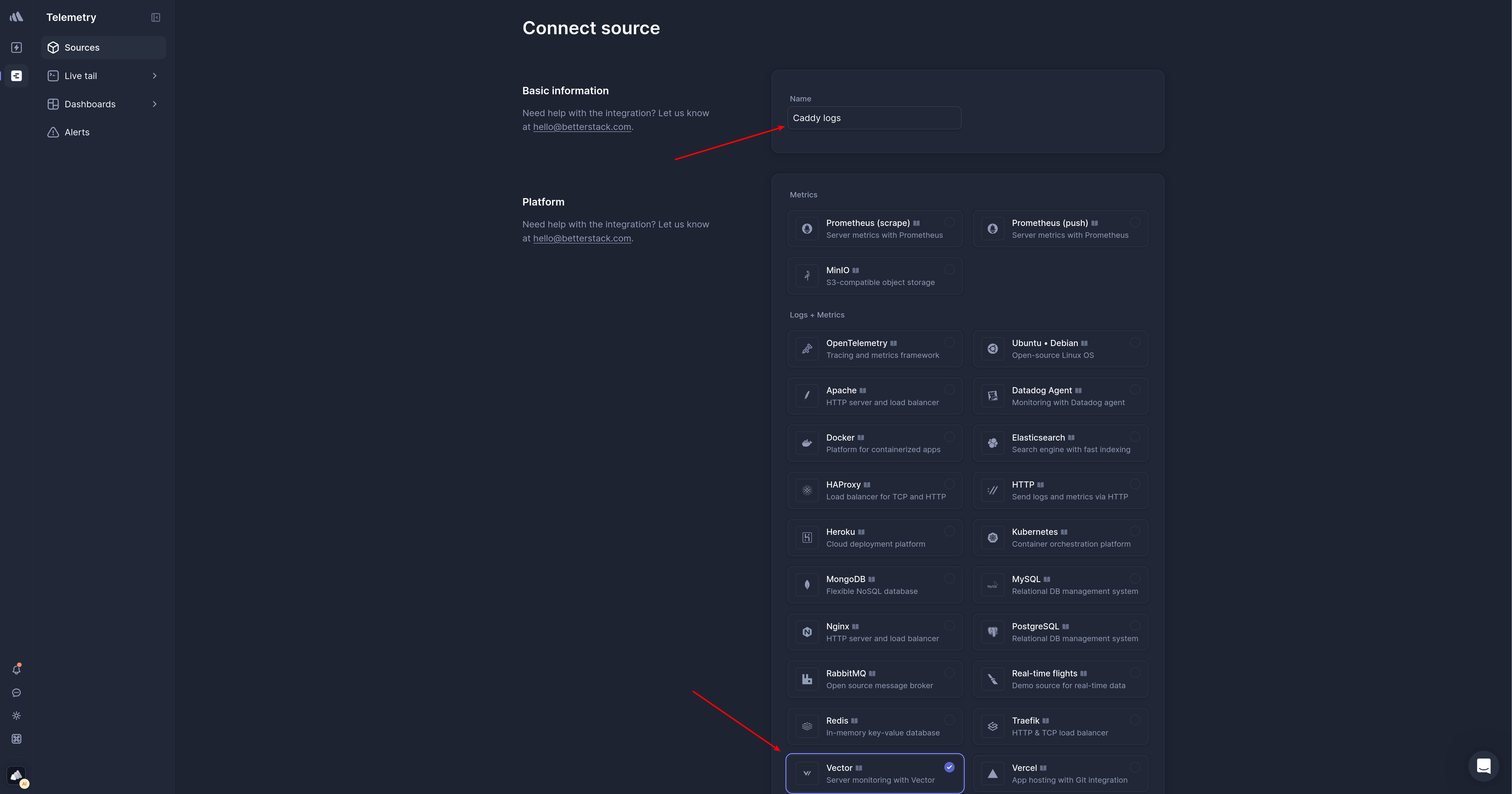Expand the Dashboards submenu chevron

[x=154, y=104]
